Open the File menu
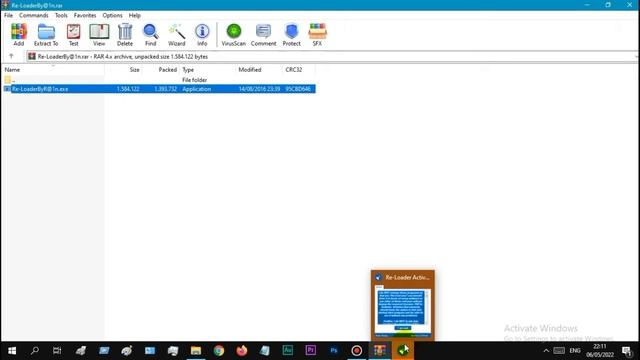640x360 pixels. 9,15
